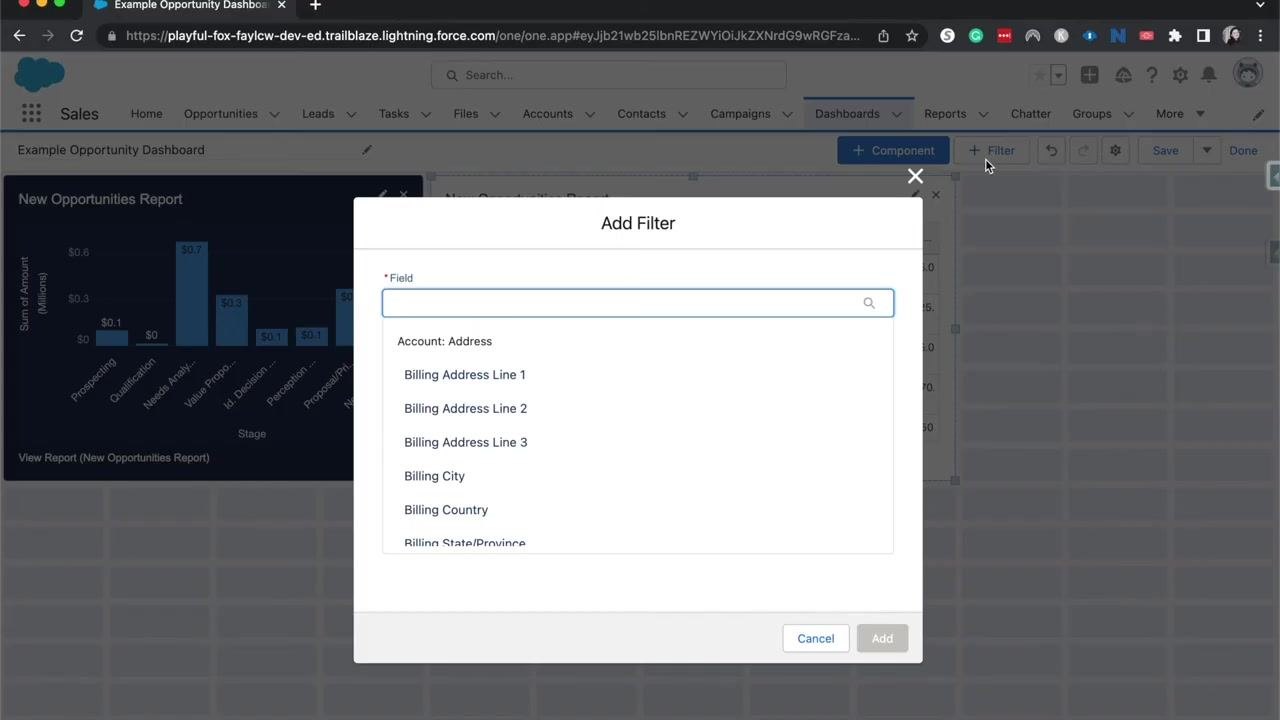
Task: Open View Report (New Opportunities Report) link
Action: pyautogui.click(x=114, y=458)
